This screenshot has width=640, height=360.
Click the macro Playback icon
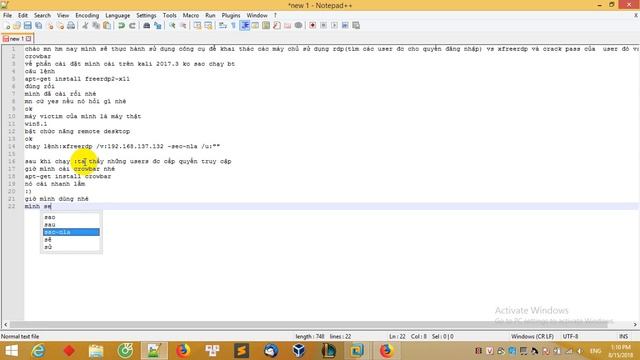point(334,26)
